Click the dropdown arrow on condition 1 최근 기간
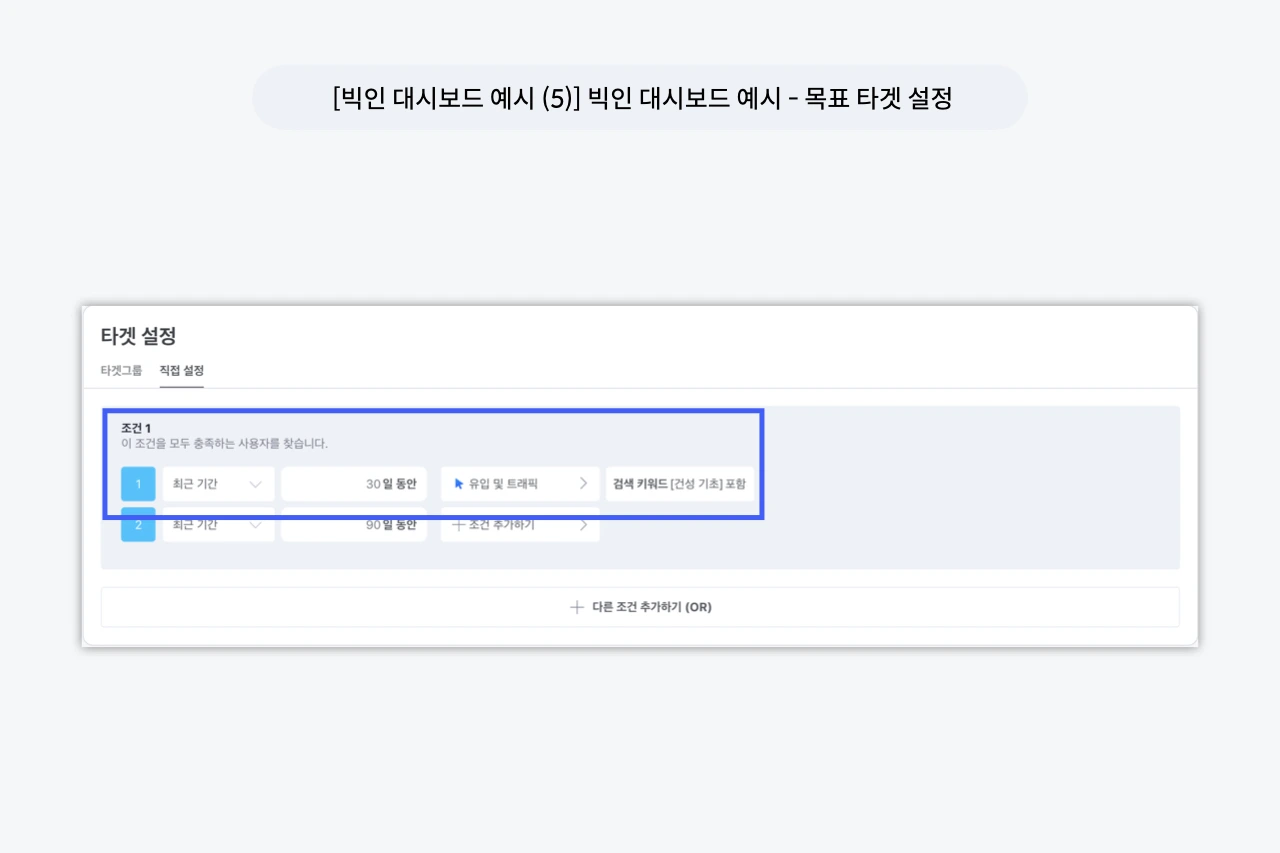The width and height of the screenshot is (1280, 853). (x=255, y=484)
